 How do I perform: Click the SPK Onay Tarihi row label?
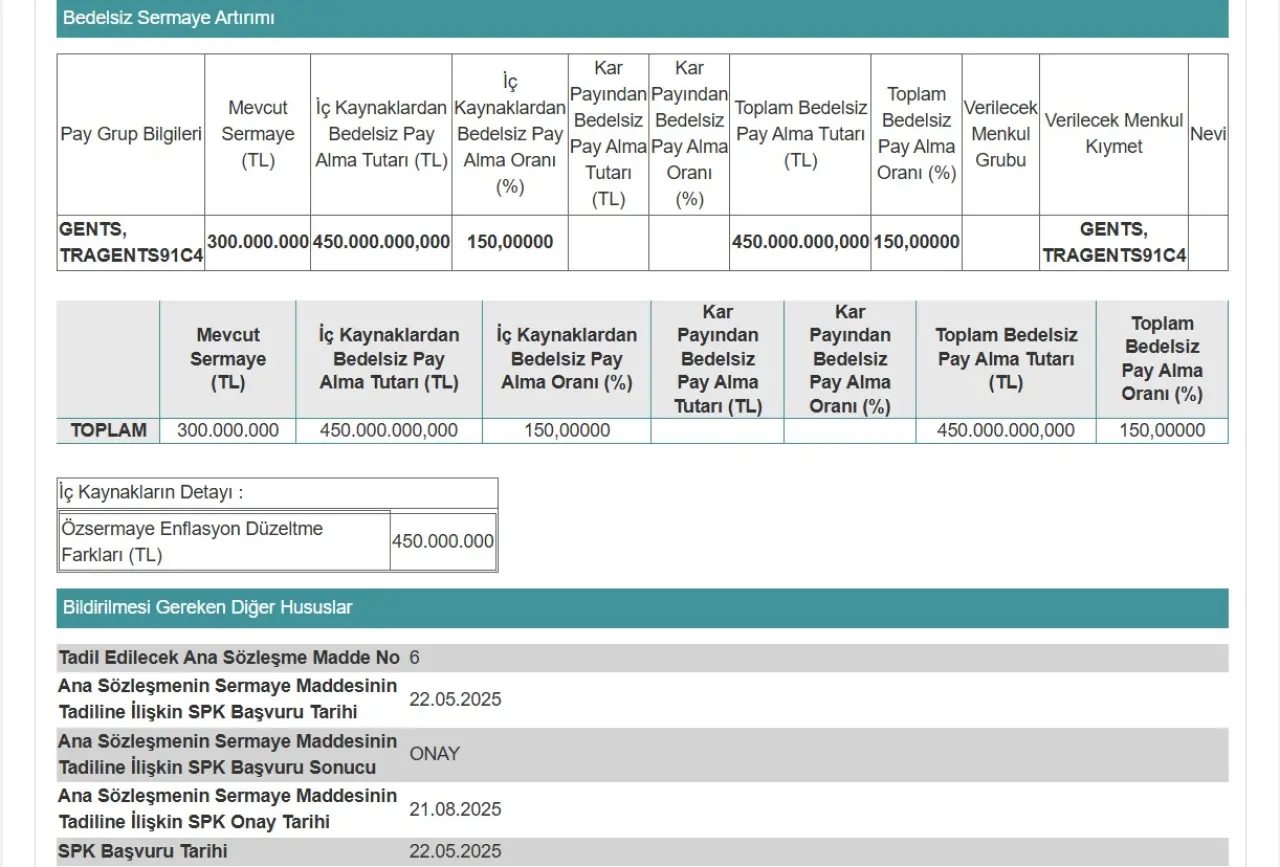click(x=228, y=809)
